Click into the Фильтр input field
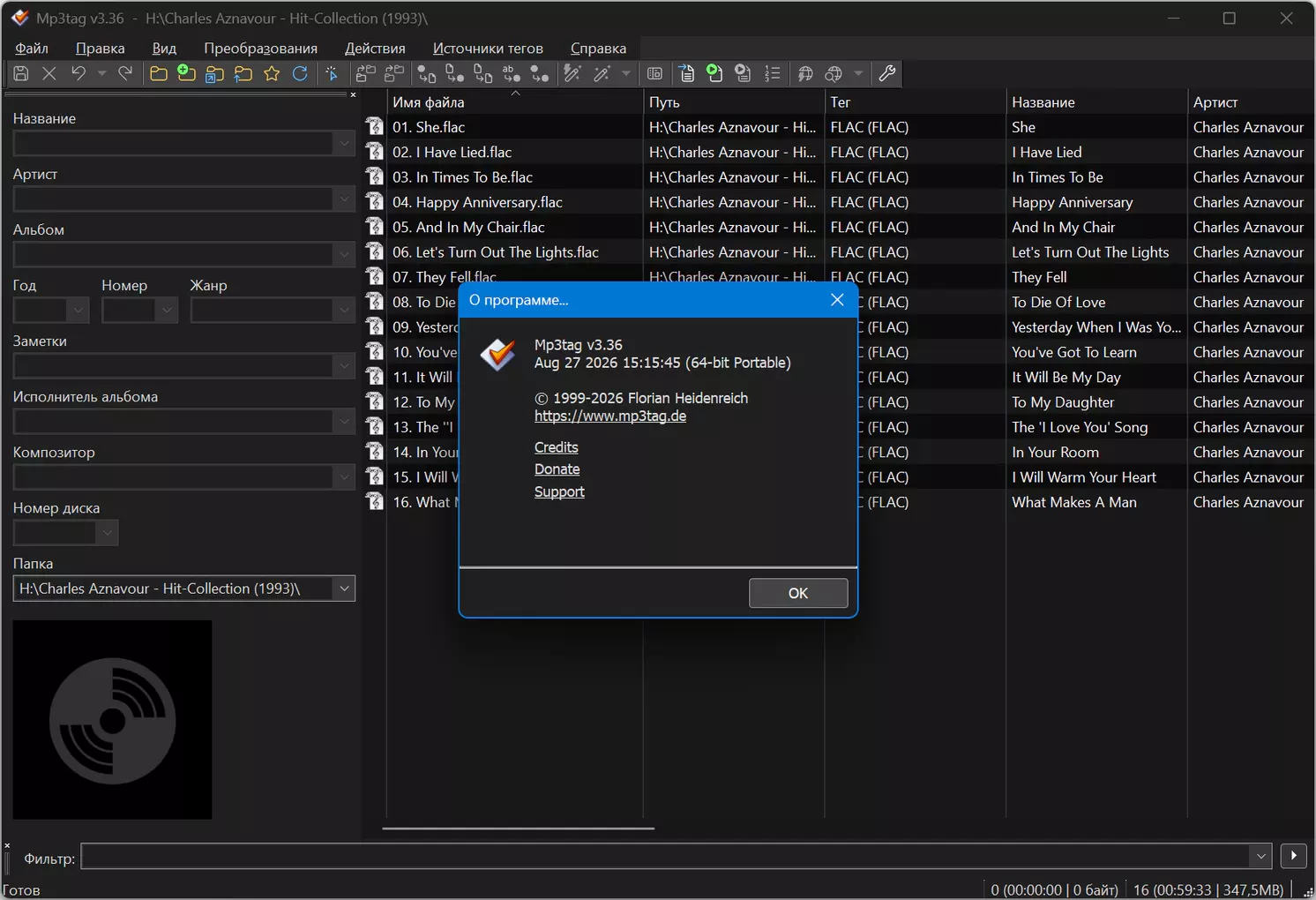1316x900 pixels. coord(666,856)
